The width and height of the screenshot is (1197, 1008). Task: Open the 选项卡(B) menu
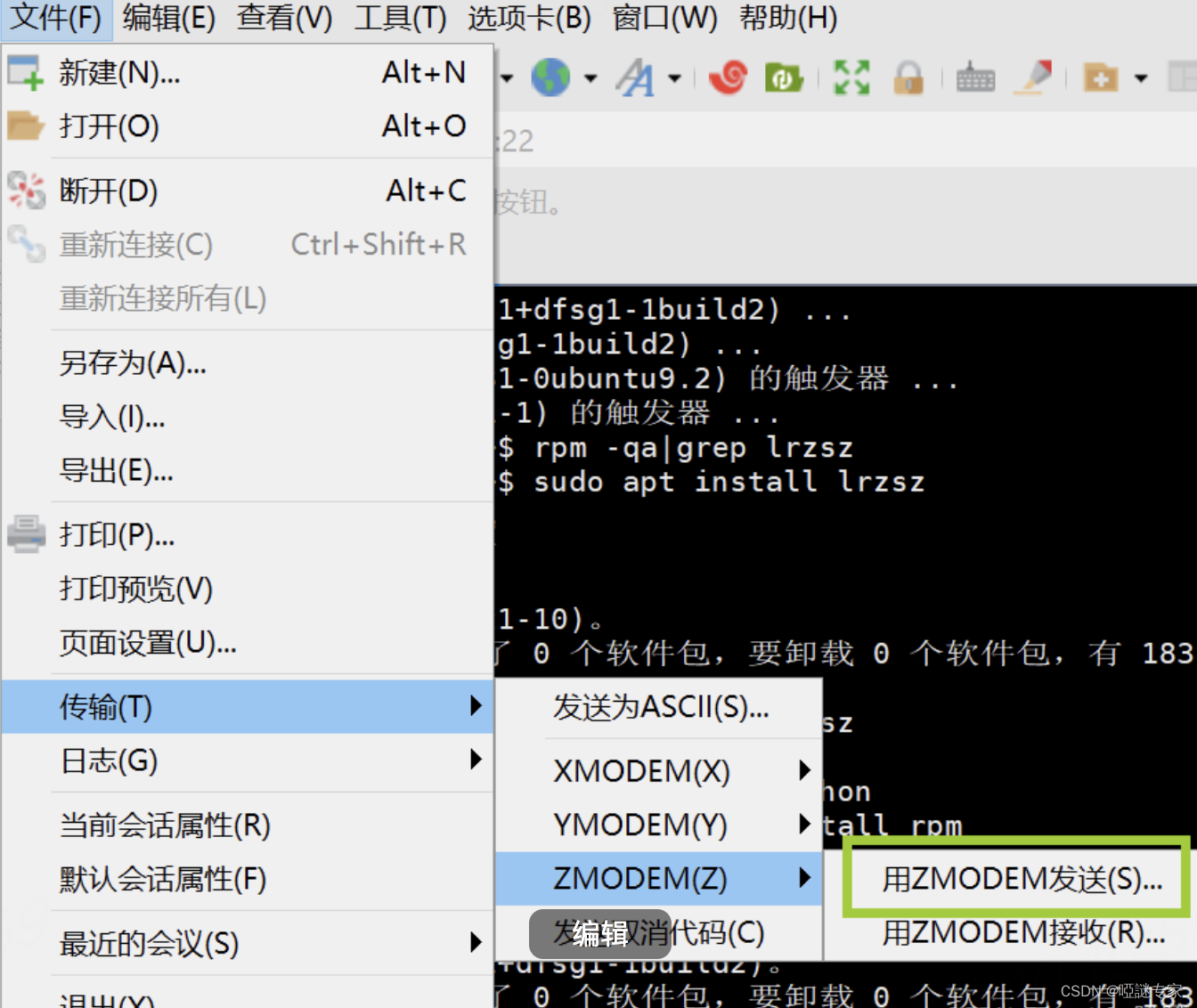(x=529, y=18)
